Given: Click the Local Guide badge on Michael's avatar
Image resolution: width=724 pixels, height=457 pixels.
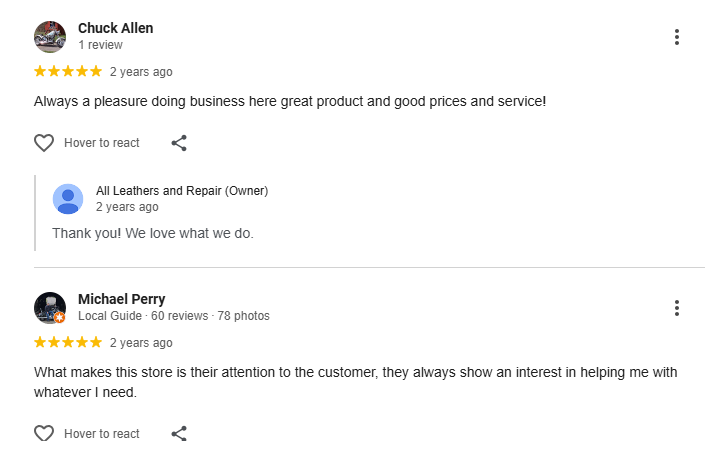Looking at the screenshot, I should tap(60, 317).
